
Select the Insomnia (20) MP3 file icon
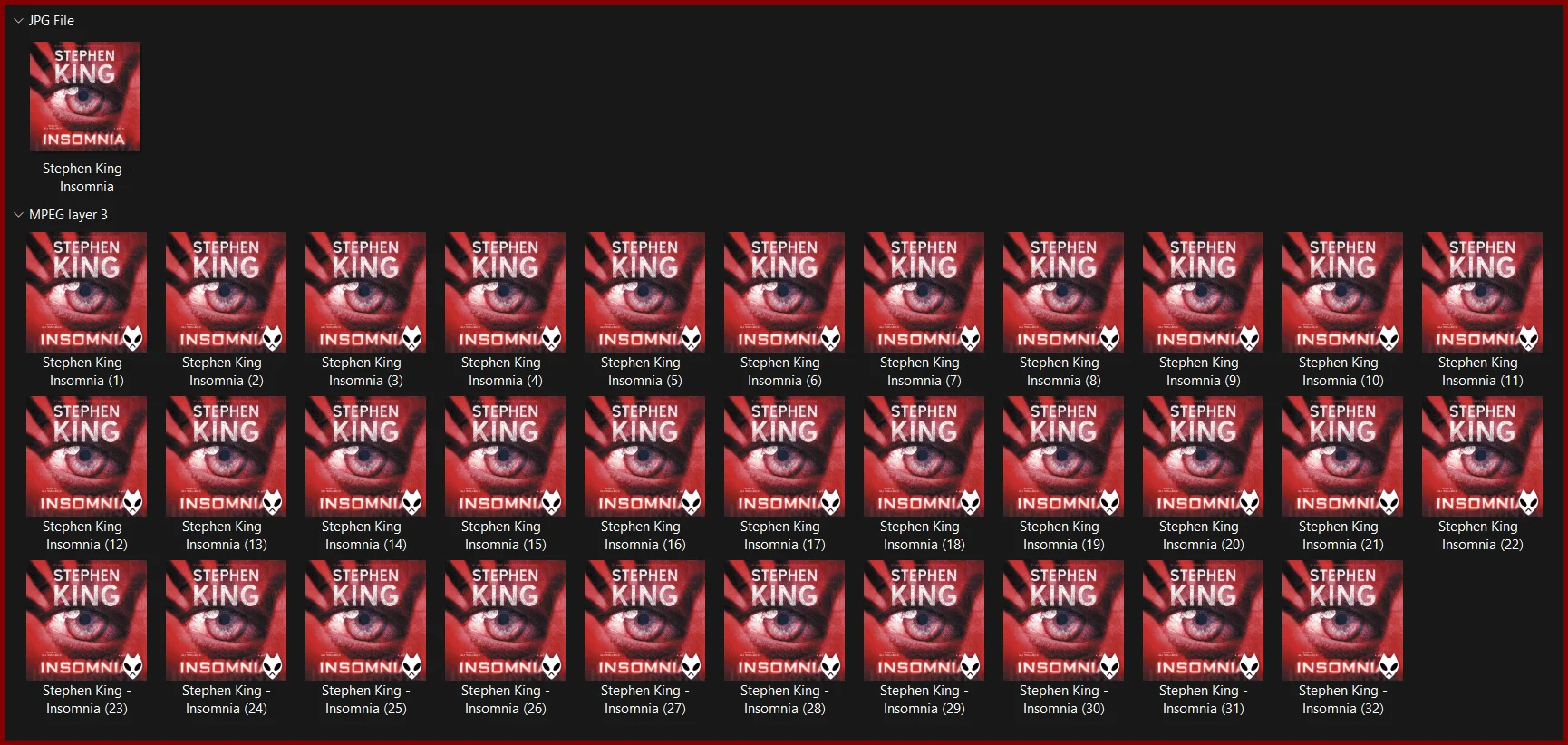point(1204,456)
